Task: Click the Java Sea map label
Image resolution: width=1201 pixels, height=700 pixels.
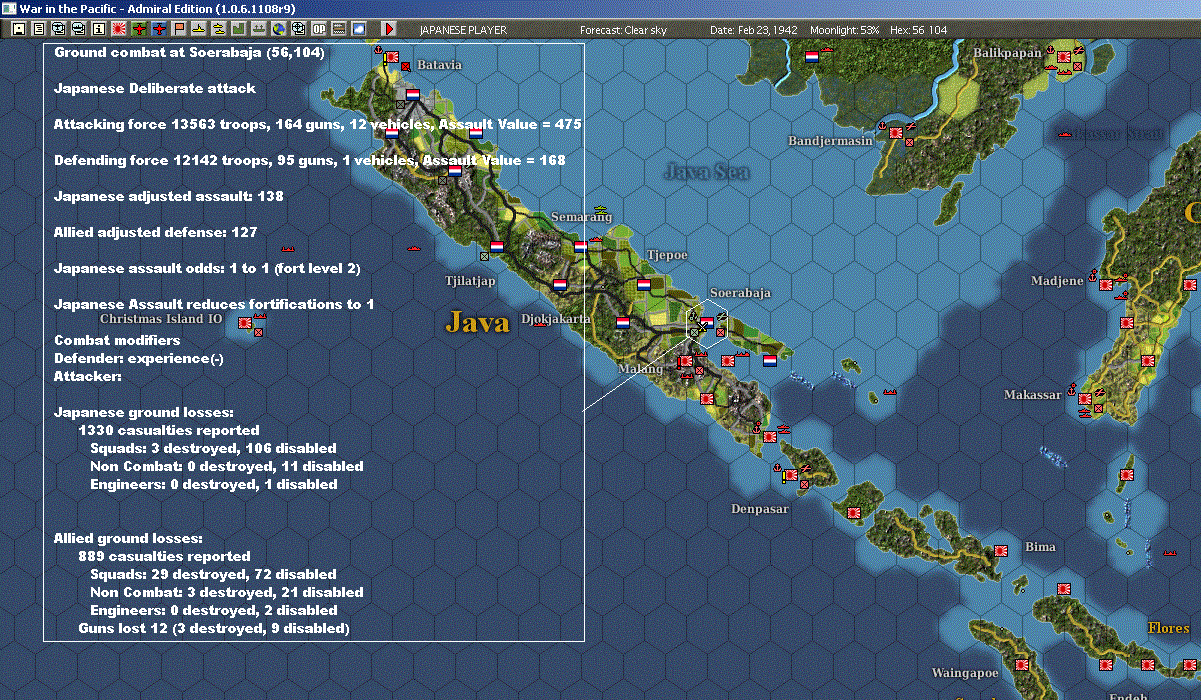Action: 707,172
